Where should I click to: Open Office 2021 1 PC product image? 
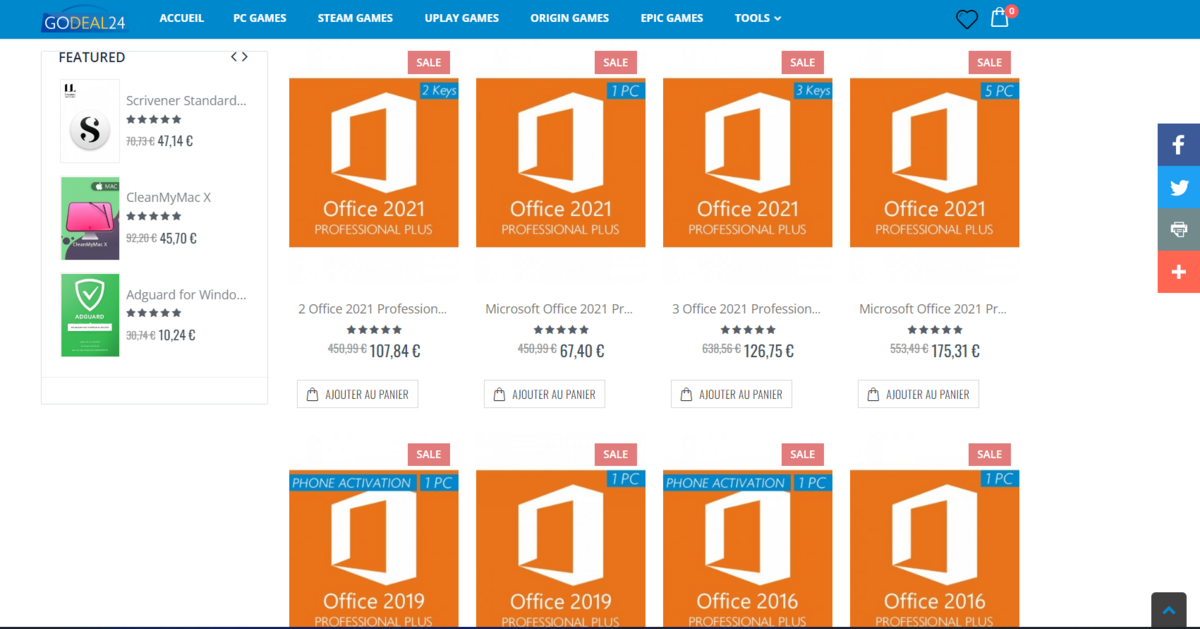(561, 162)
